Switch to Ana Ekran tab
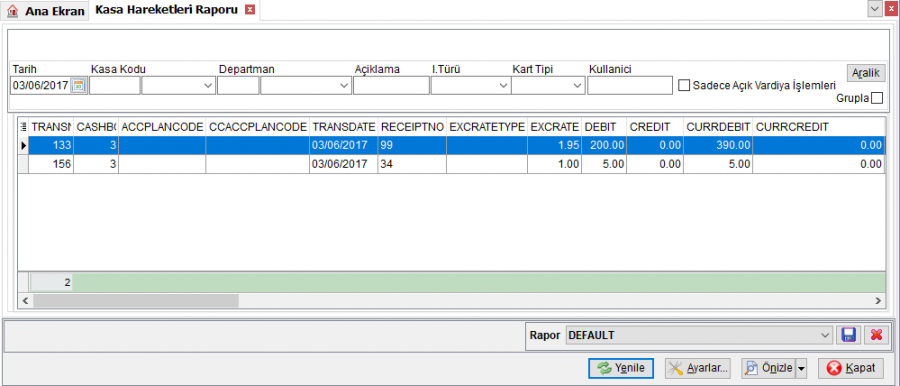Viewport: 900px width, 386px height. pos(46,11)
